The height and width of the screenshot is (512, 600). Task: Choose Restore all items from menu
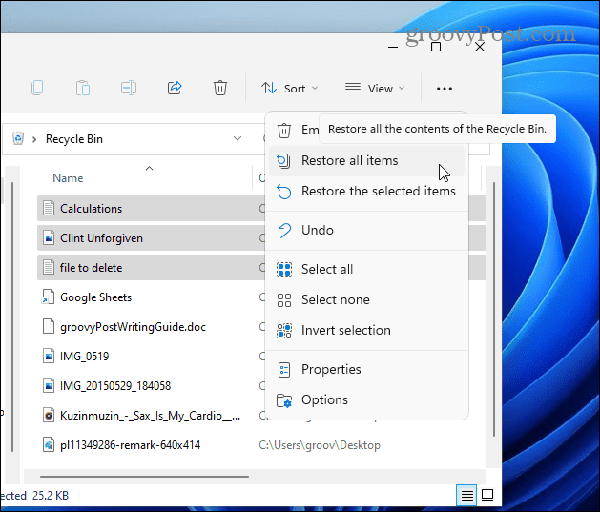[x=350, y=160]
